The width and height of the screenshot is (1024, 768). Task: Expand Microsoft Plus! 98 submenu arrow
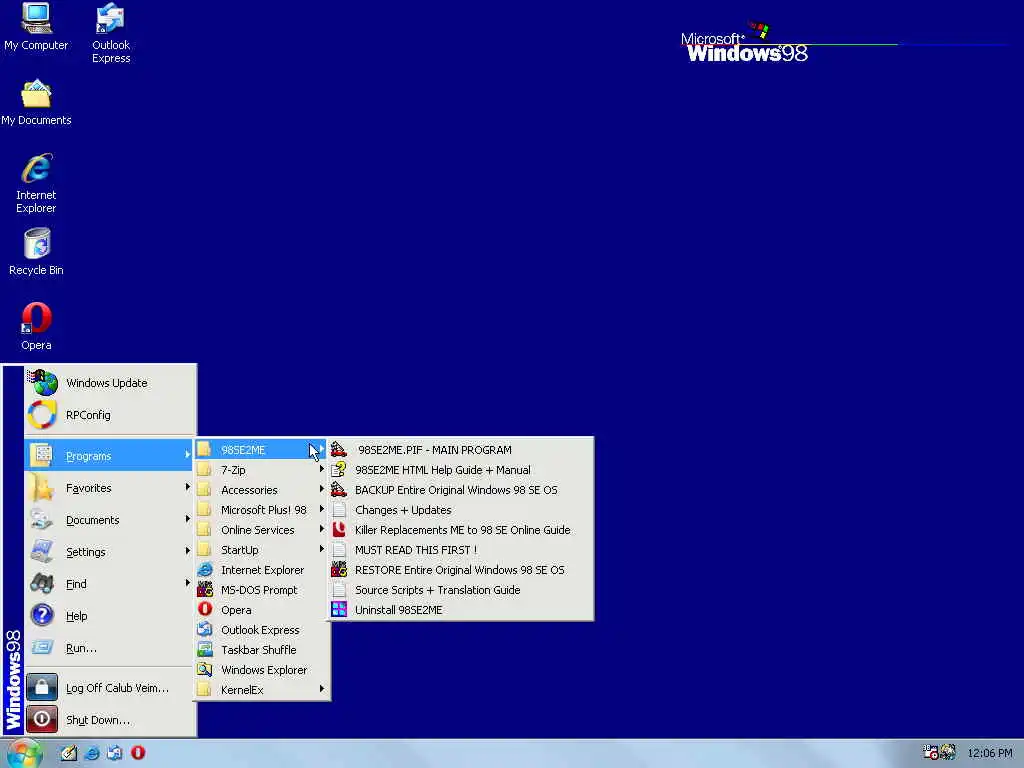[321, 509]
